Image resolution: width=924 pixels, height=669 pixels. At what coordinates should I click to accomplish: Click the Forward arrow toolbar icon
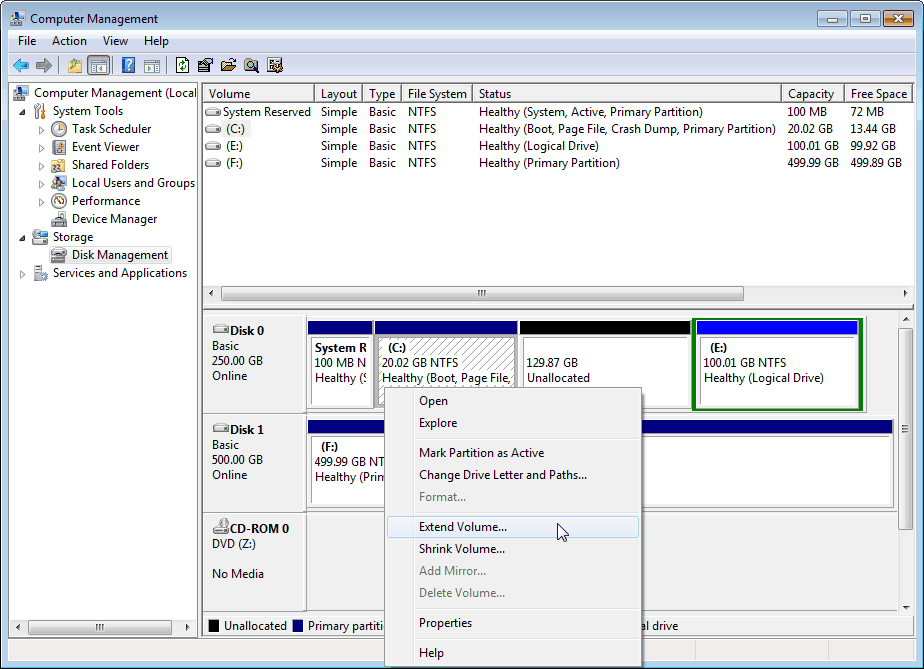44,65
